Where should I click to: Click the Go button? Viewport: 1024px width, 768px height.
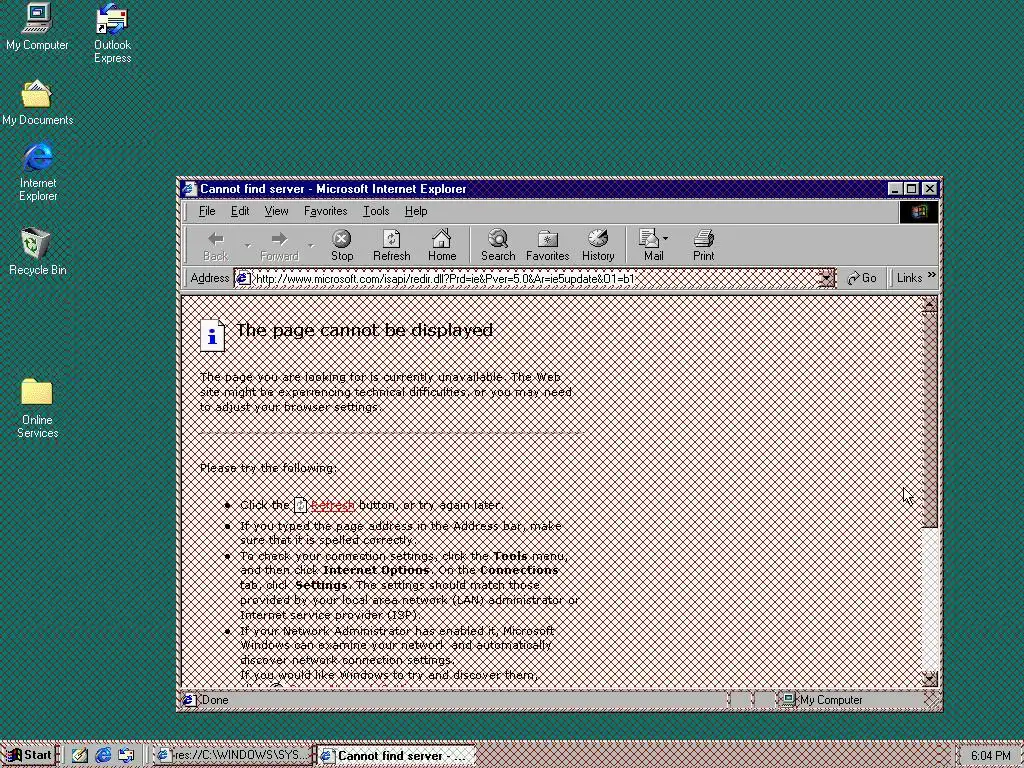click(862, 278)
